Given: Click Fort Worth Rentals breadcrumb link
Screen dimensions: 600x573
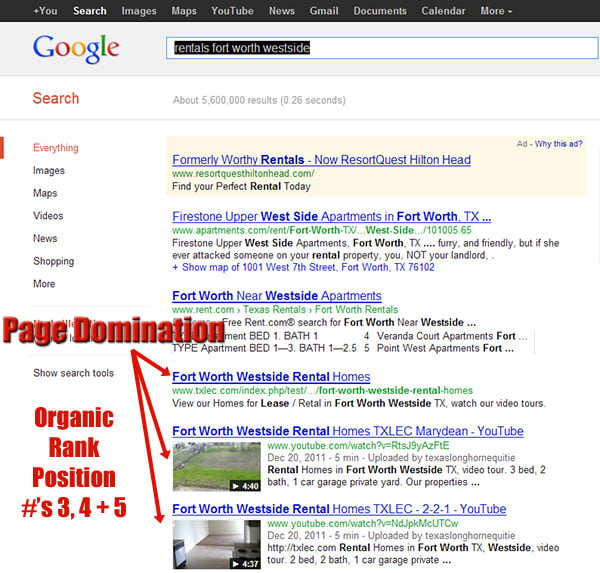Looking at the screenshot, I should (356, 309).
